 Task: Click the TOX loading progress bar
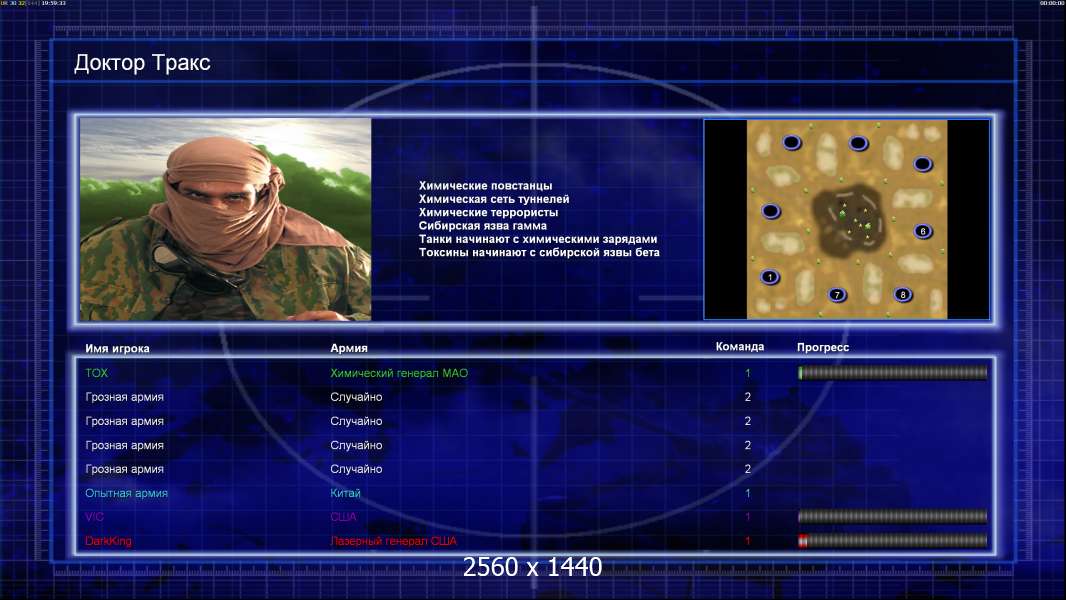(893, 373)
